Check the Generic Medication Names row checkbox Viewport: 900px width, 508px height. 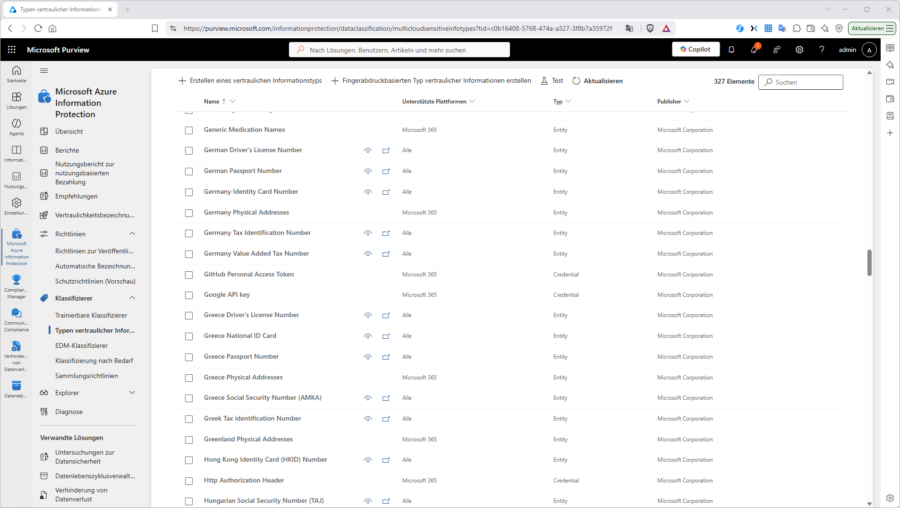pos(189,130)
